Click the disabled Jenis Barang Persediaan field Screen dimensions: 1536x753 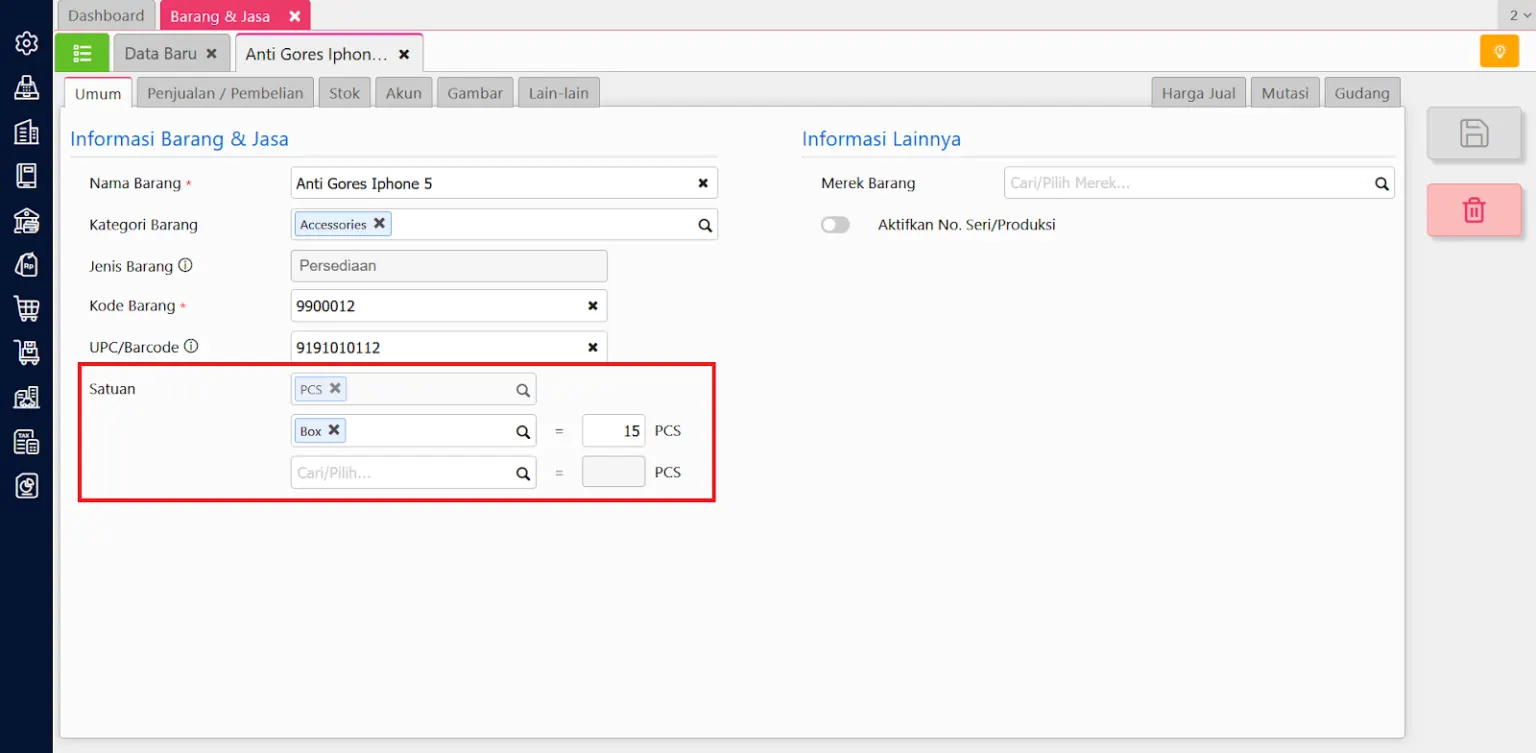449,266
